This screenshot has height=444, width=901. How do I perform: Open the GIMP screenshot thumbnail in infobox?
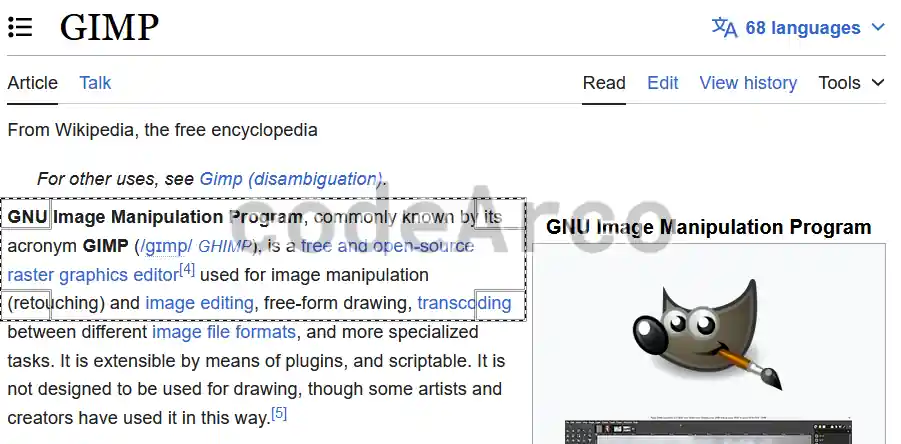709,431
